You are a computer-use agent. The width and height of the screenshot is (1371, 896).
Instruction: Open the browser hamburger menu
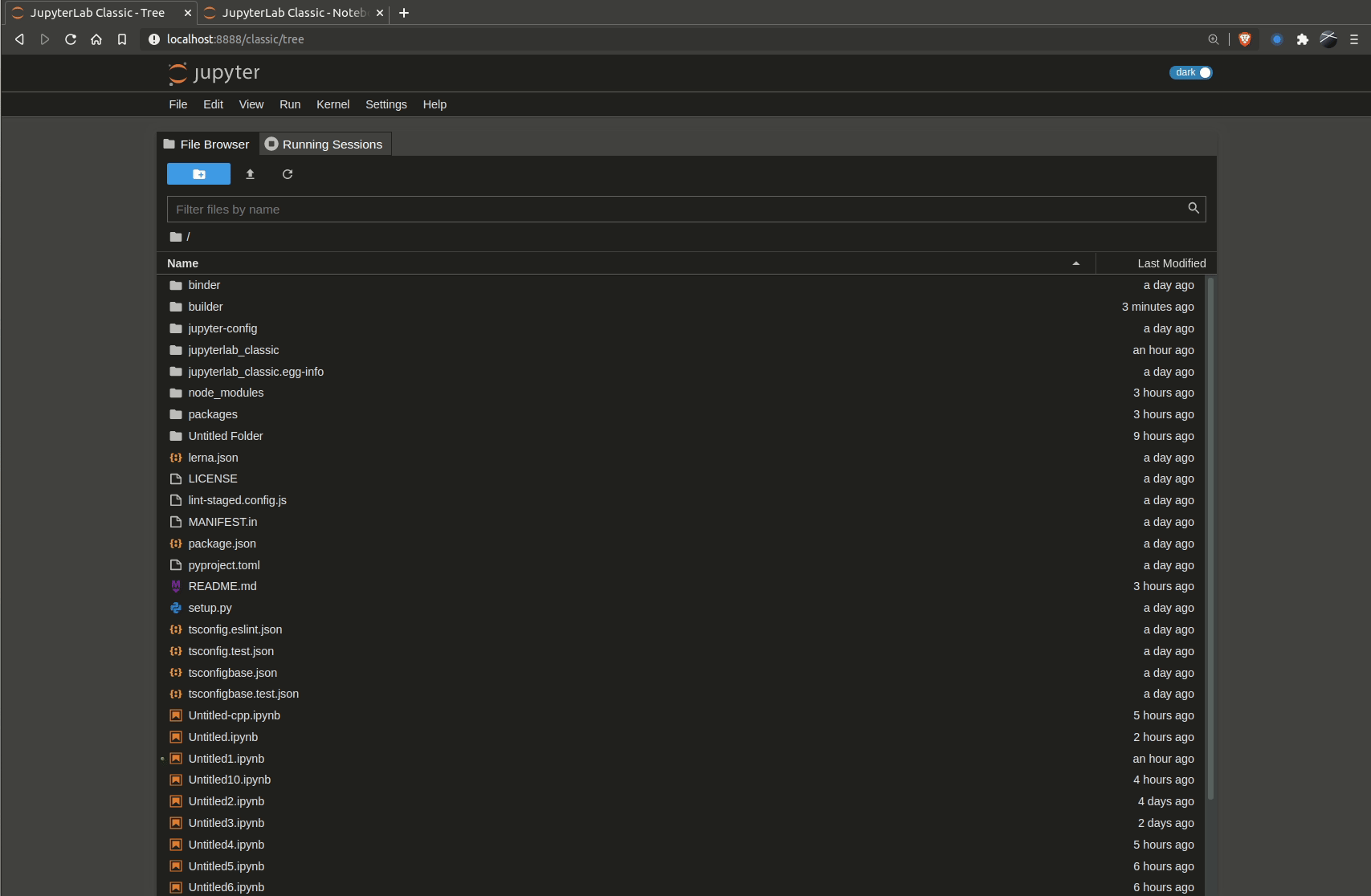(1354, 39)
